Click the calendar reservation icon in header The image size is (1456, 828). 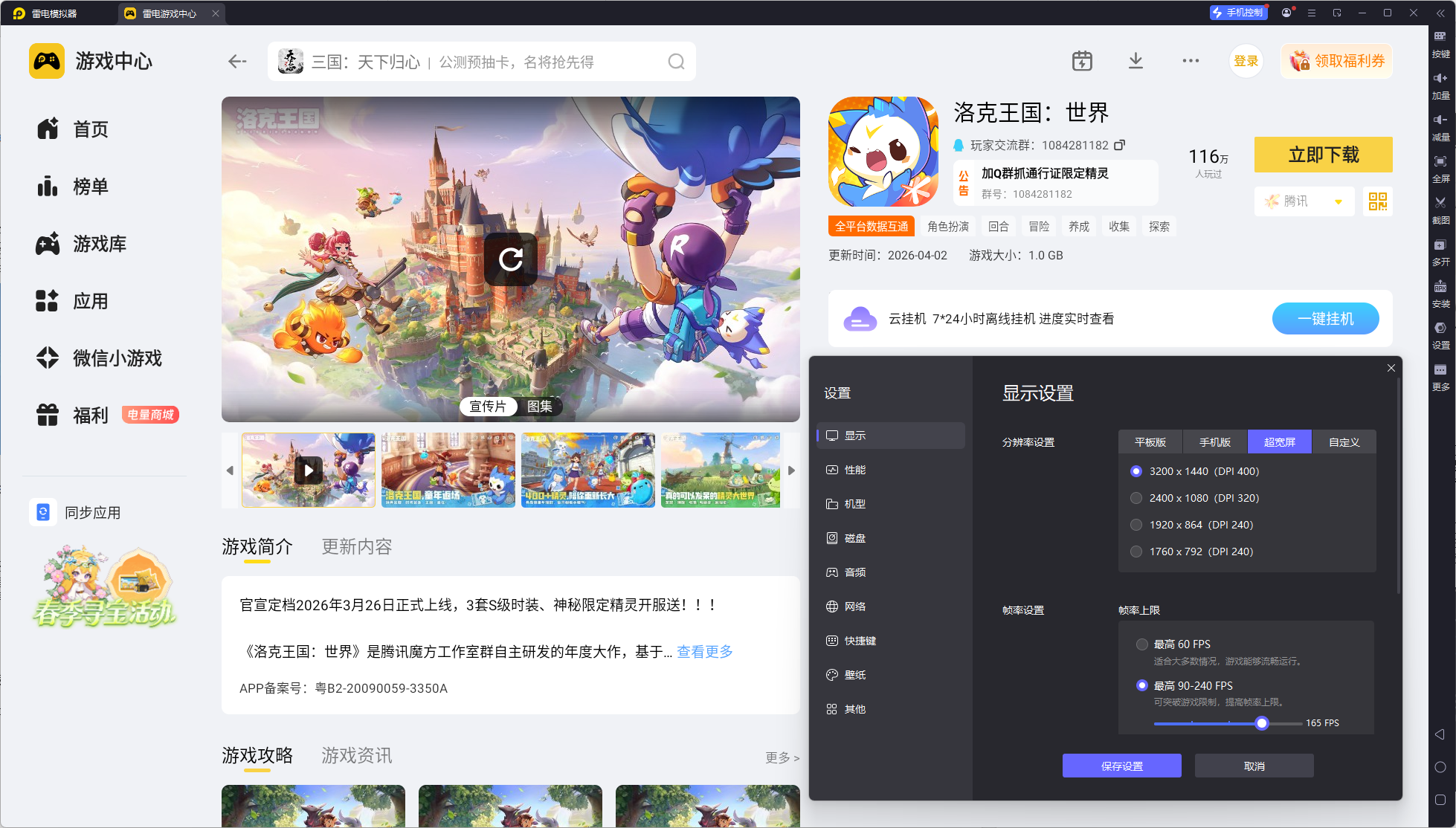coord(1082,61)
